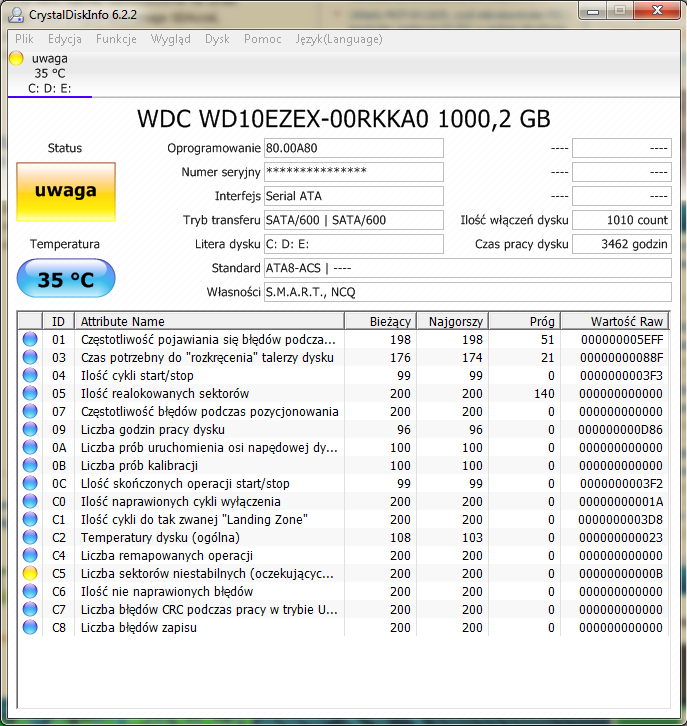This screenshot has height=726, width=687.
Task: Open the Plik menu
Action: (x=24, y=39)
